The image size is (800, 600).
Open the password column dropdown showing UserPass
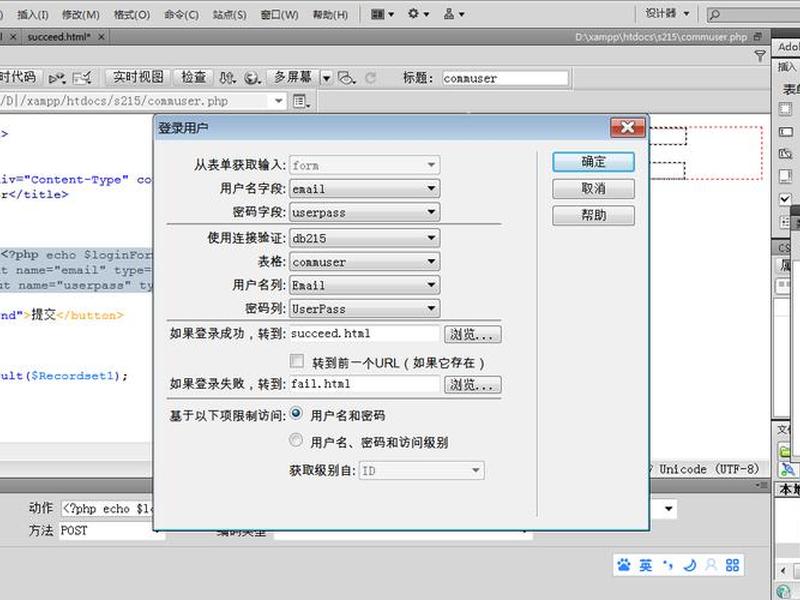(364, 308)
